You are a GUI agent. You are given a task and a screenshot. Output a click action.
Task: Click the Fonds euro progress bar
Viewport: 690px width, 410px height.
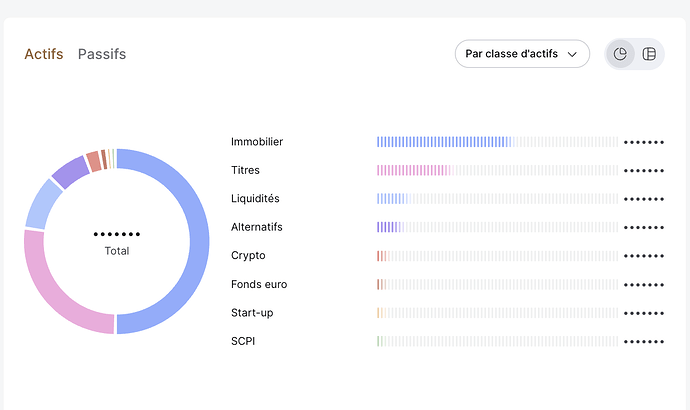point(497,284)
